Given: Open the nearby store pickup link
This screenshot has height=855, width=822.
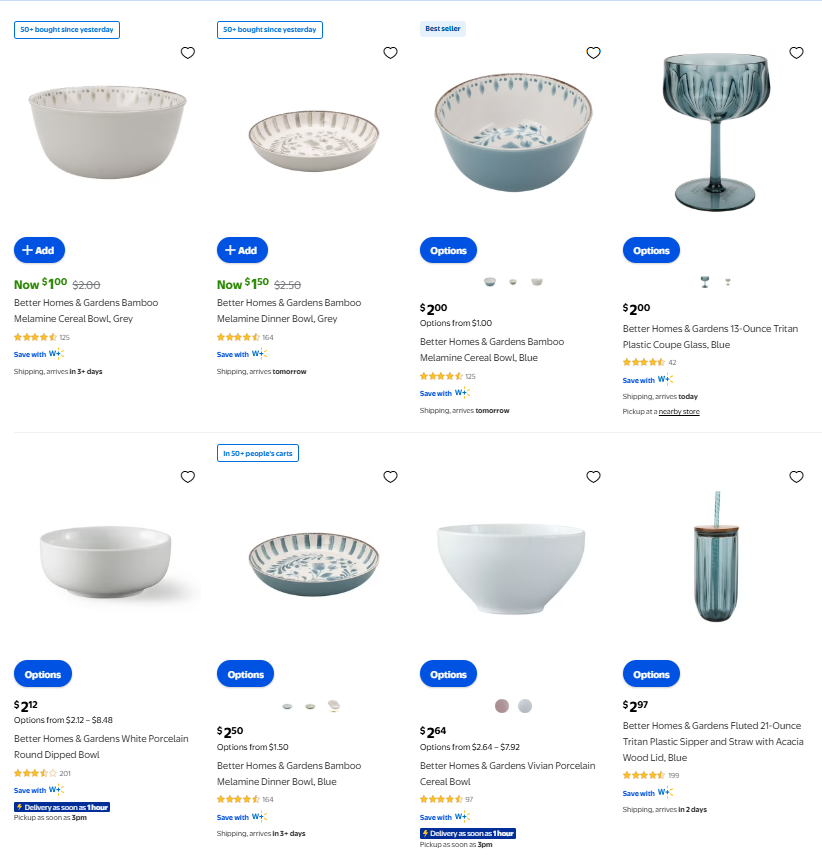Looking at the screenshot, I should tap(678, 412).
